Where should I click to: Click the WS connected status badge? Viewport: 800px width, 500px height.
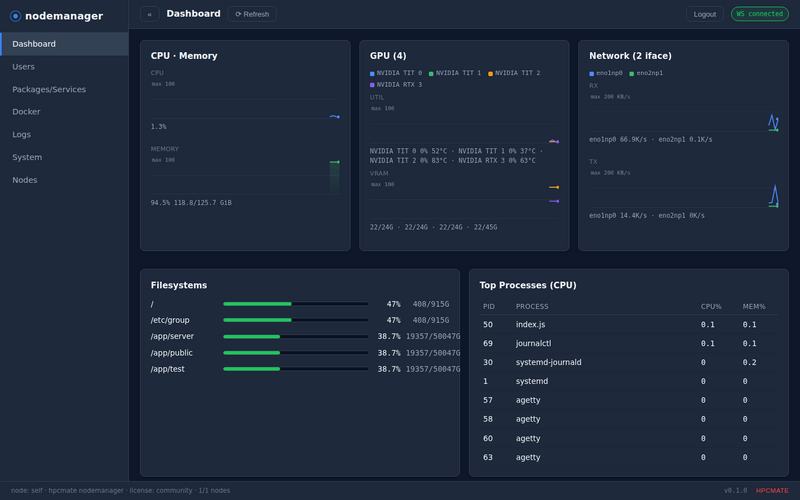point(759,14)
